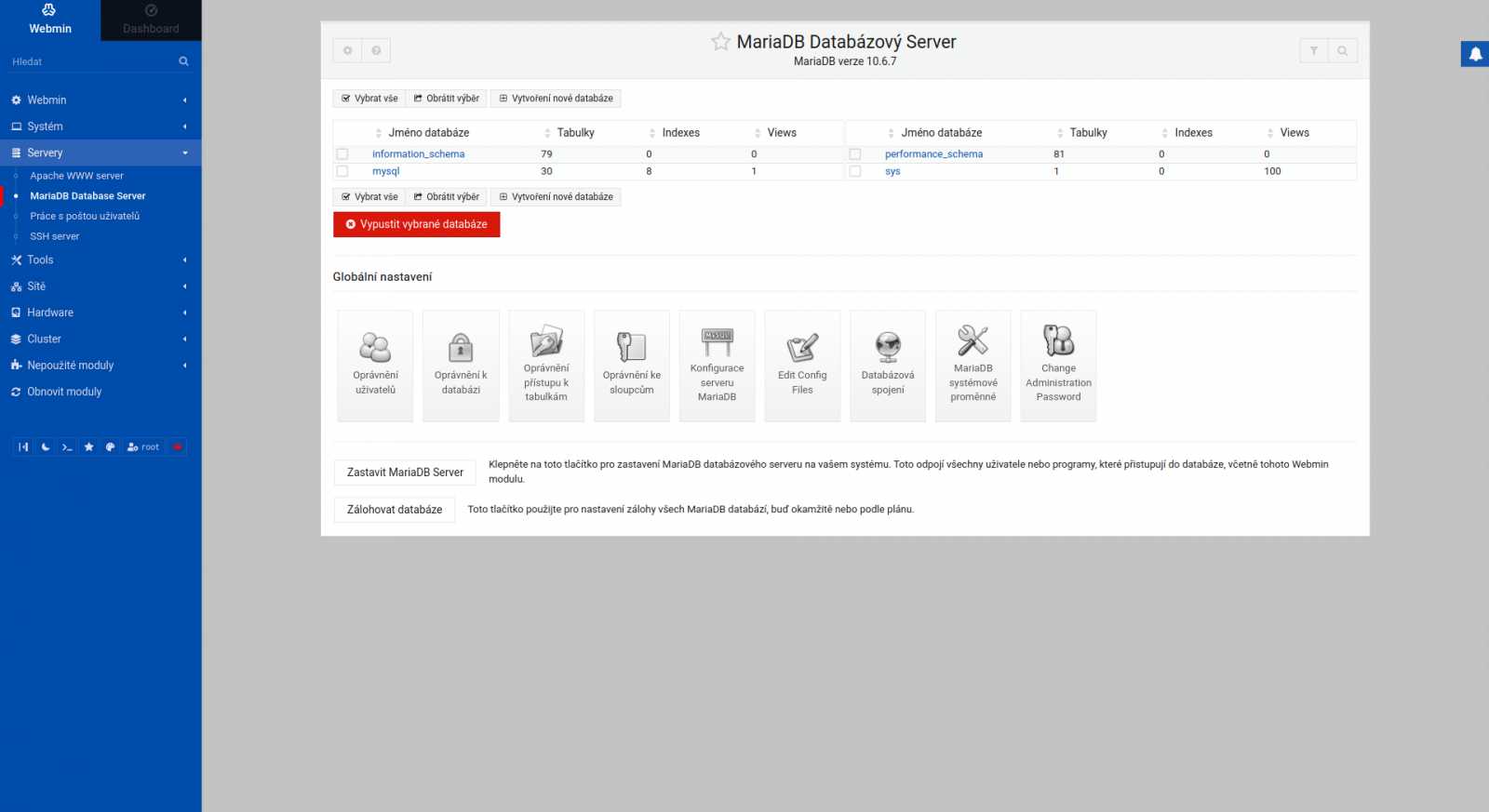Open Databázová spojení icon
Viewport: 1489px width, 812px height.
tap(888, 366)
